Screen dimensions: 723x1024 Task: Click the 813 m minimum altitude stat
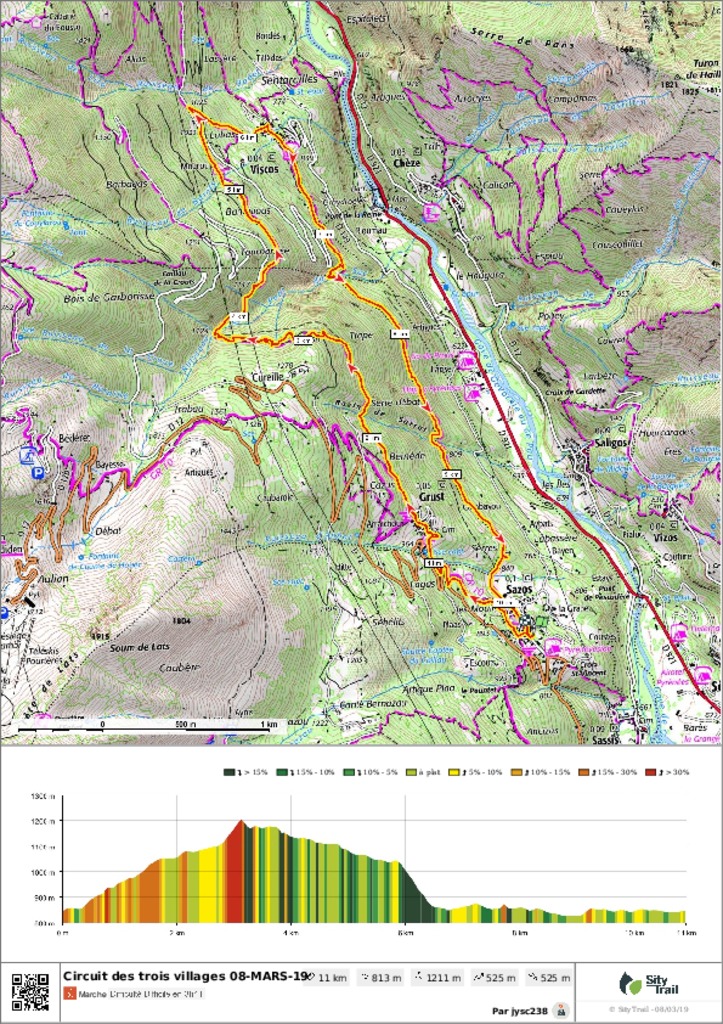click(380, 978)
